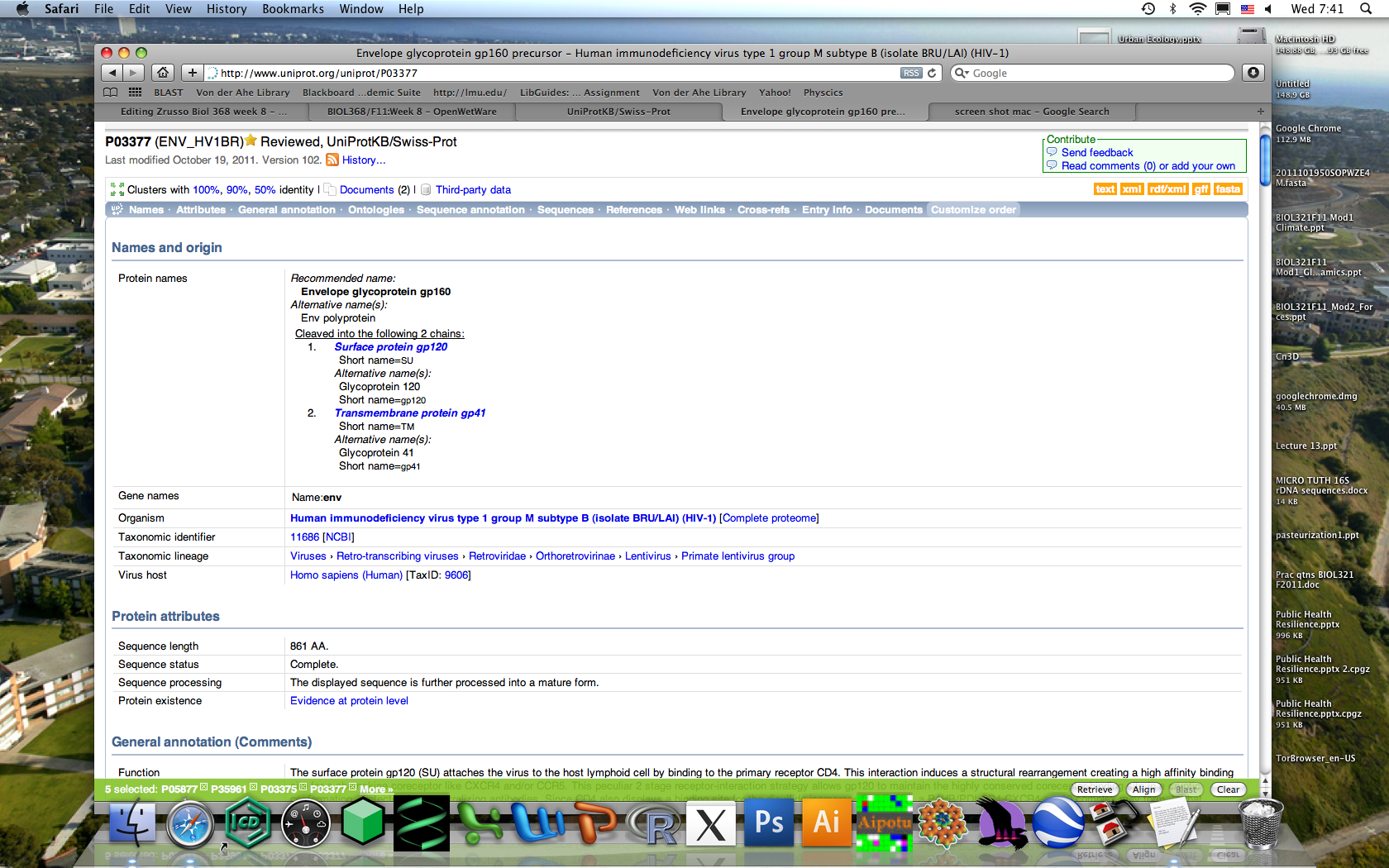Open Top Sites grid icon
The image size is (1389, 868).
pos(135,93)
